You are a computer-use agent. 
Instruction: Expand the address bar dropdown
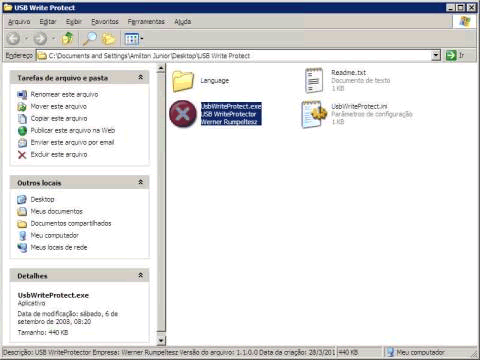click(x=436, y=55)
